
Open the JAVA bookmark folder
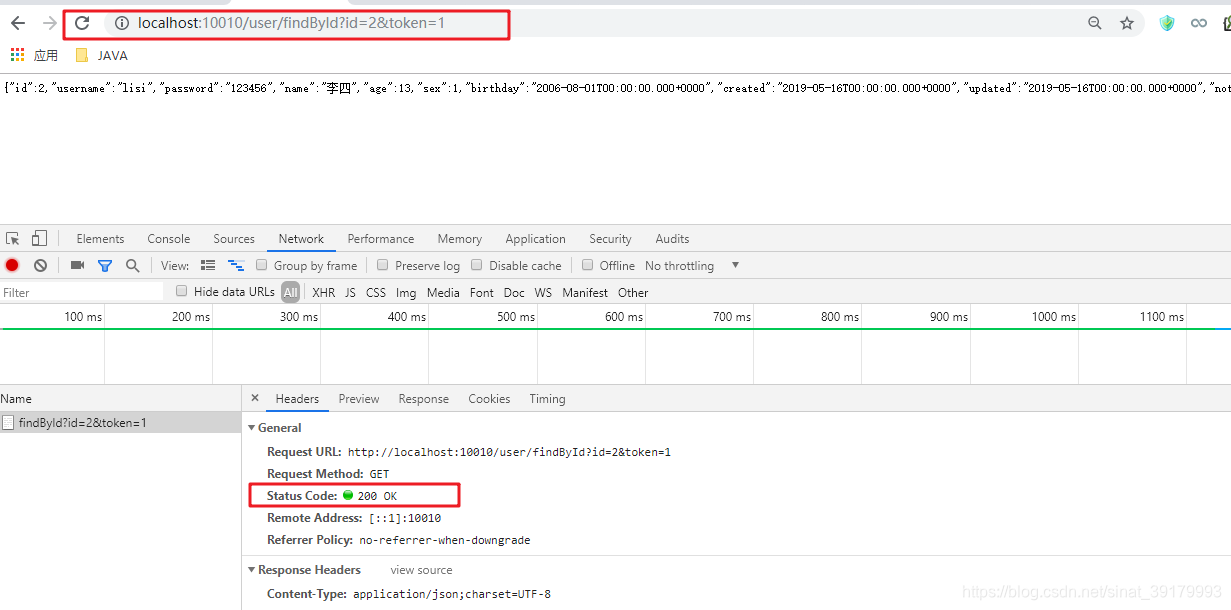point(102,55)
